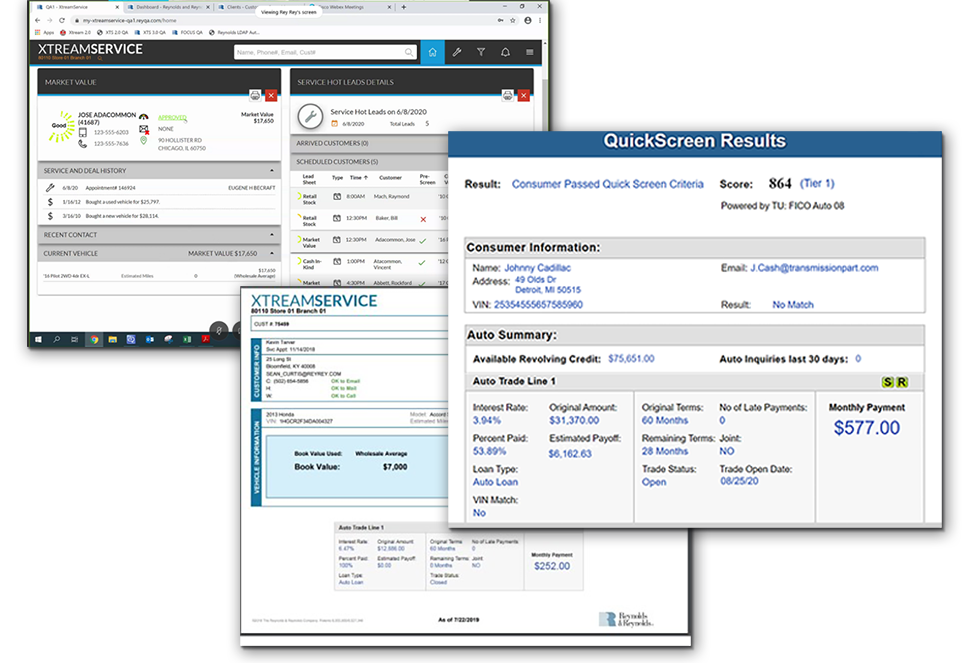Click the Retail Stock lead sheet for Mach, Raymond
The image size is (974, 663).
coord(309,199)
